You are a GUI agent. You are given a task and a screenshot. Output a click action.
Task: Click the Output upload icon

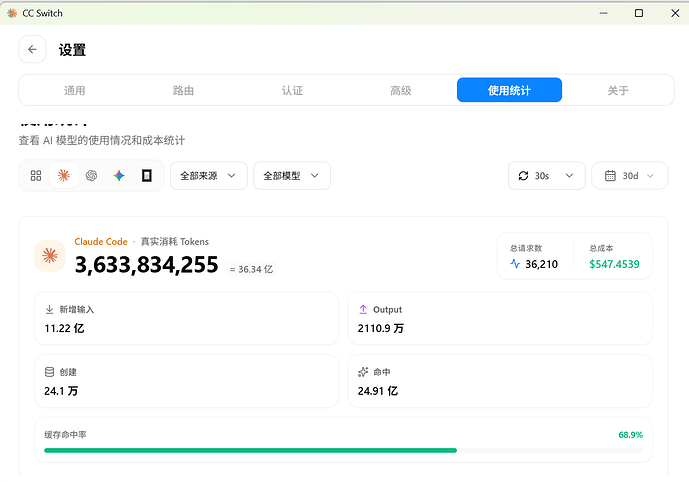tap(363, 309)
